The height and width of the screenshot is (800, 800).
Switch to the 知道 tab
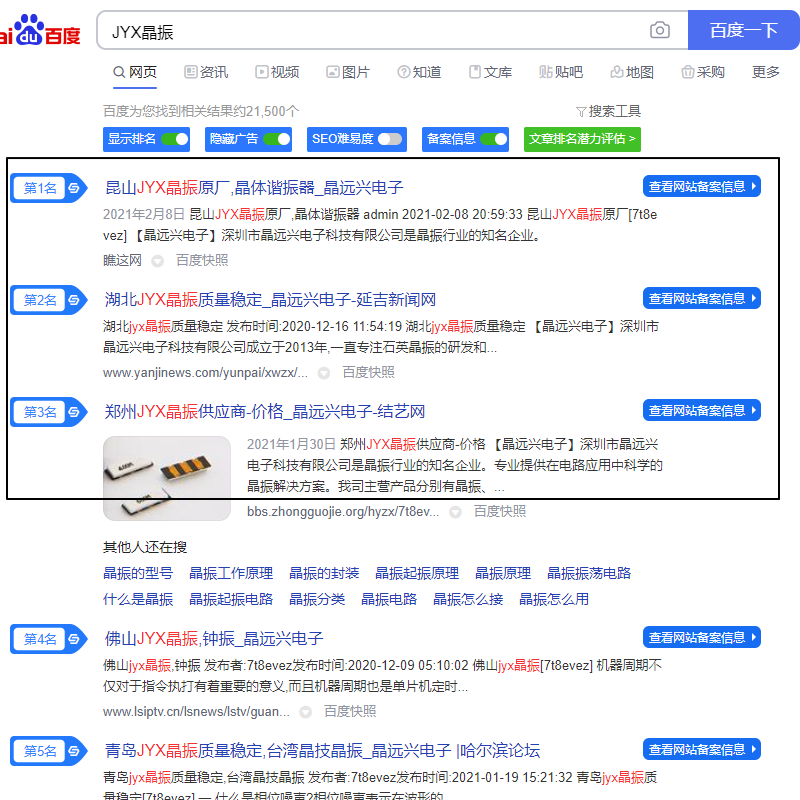coord(419,72)
